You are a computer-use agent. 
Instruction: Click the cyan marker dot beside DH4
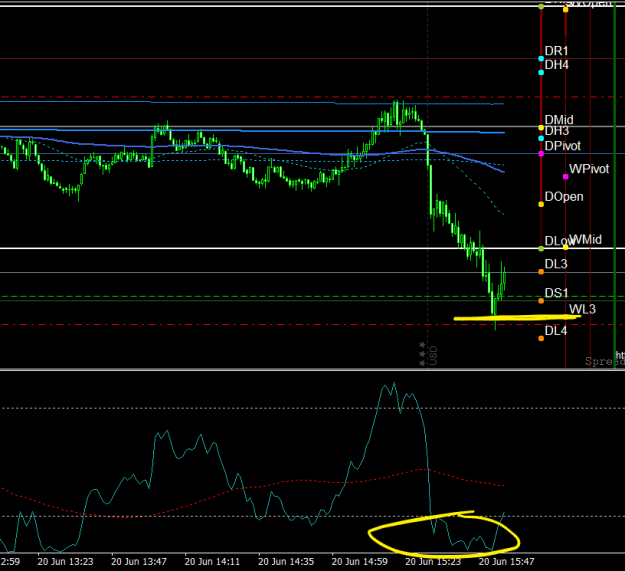click(x=541, y=73)
